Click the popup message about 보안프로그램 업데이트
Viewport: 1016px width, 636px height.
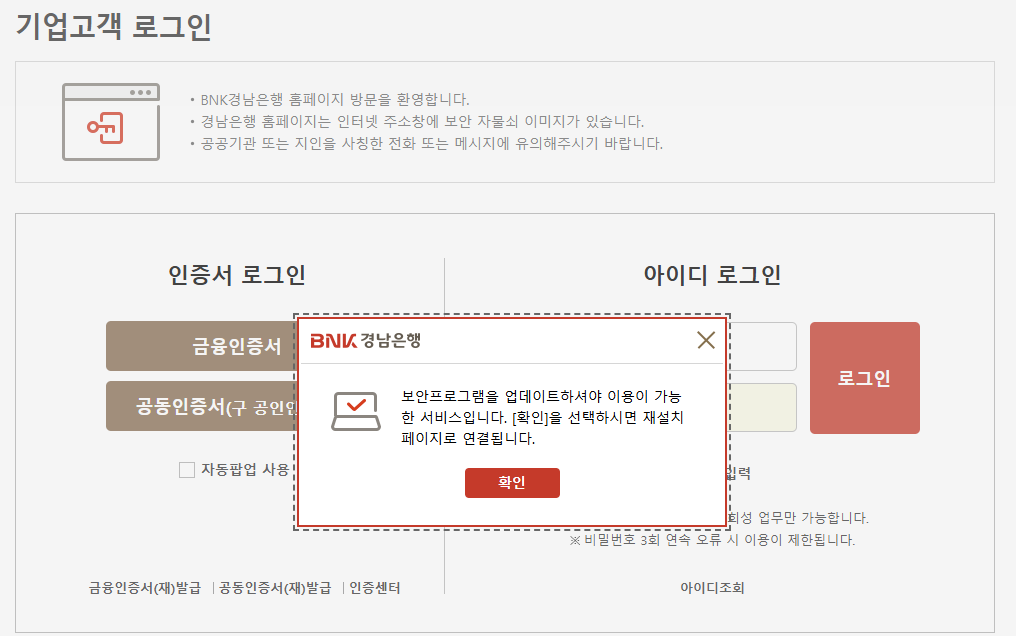pos(542,417)
